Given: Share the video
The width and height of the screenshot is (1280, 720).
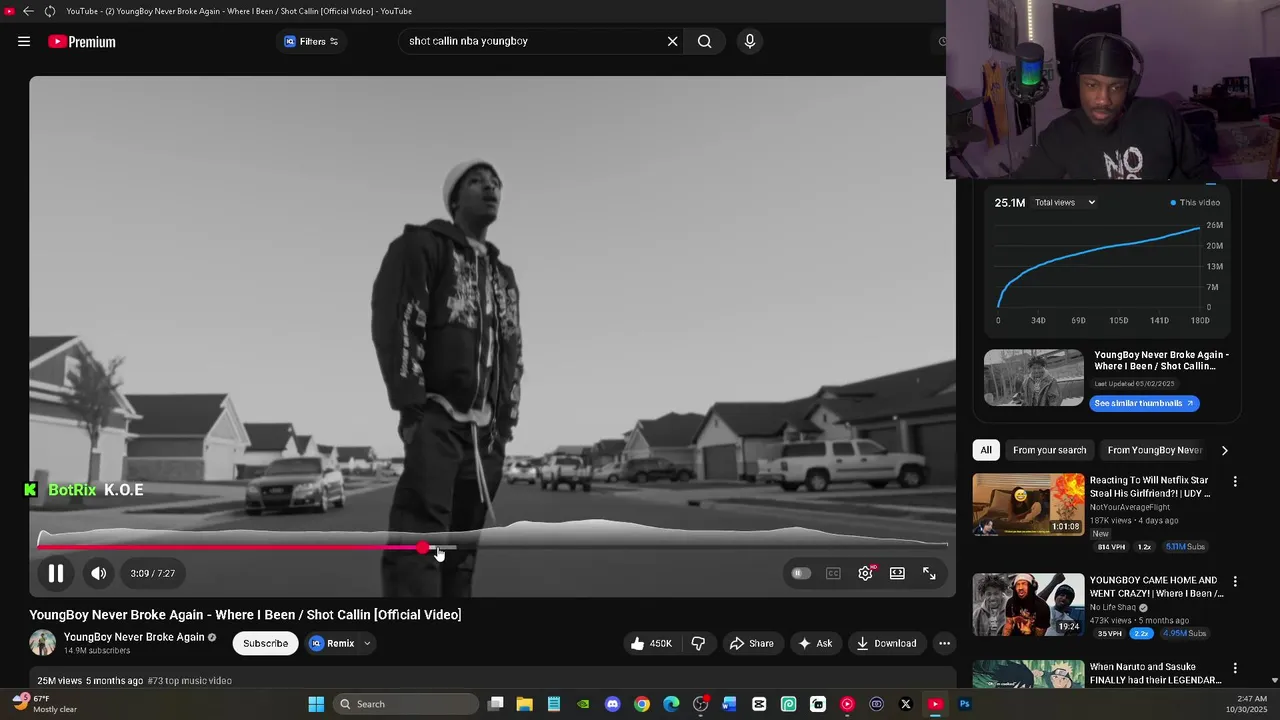Looking at the screenshot, I should point(751,643).
